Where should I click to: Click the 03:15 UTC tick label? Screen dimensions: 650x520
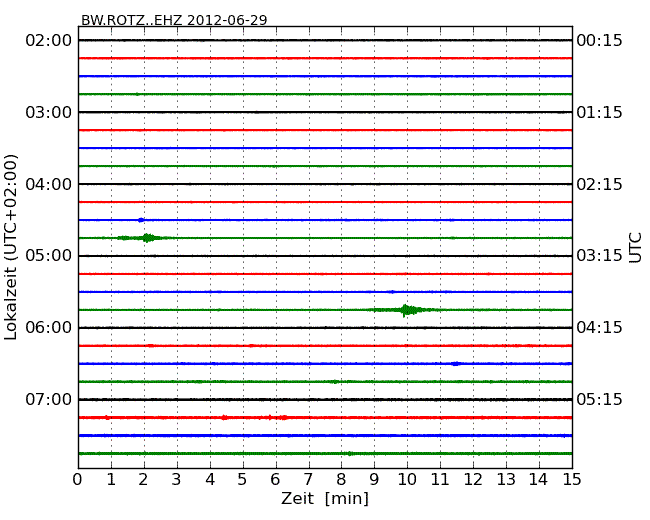click(x=599, y=256)
